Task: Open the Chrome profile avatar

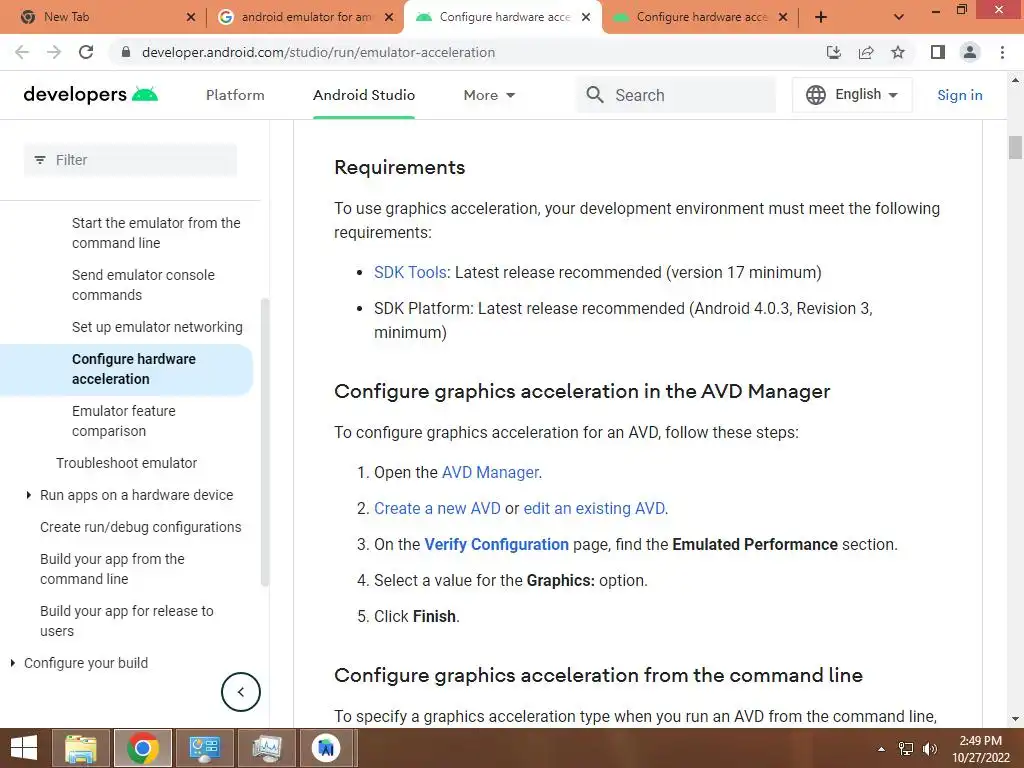Action: [x=970, y=52]
